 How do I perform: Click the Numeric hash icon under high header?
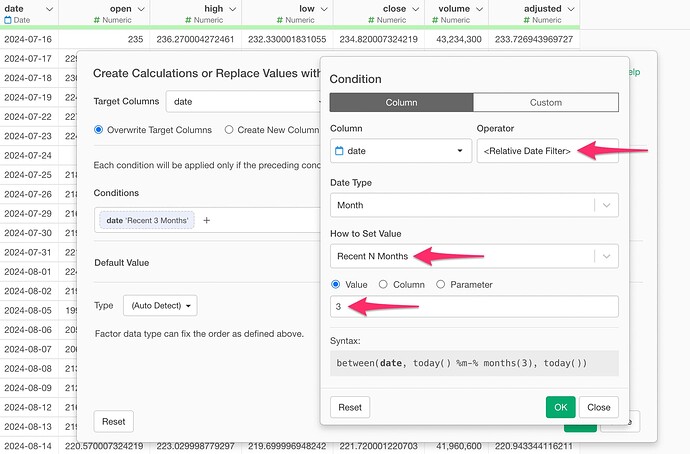188,20
